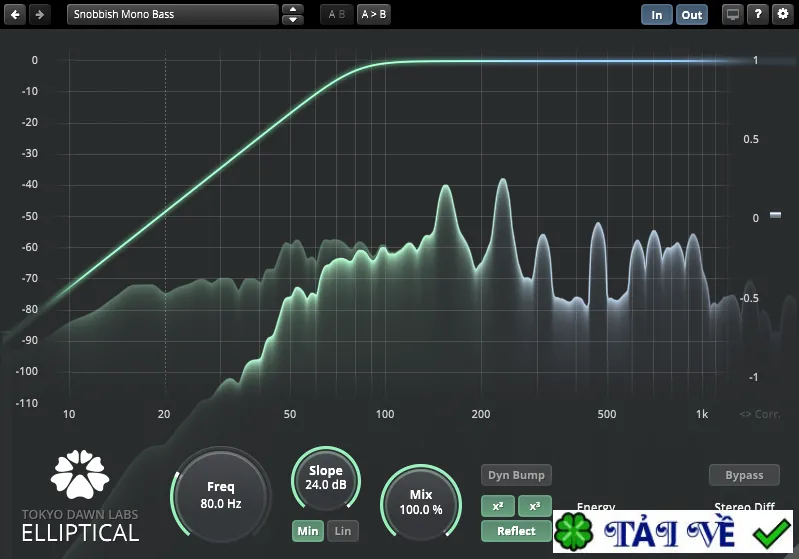Select next preset with down arrow
The image size is (799, 559).
point(292,20)
